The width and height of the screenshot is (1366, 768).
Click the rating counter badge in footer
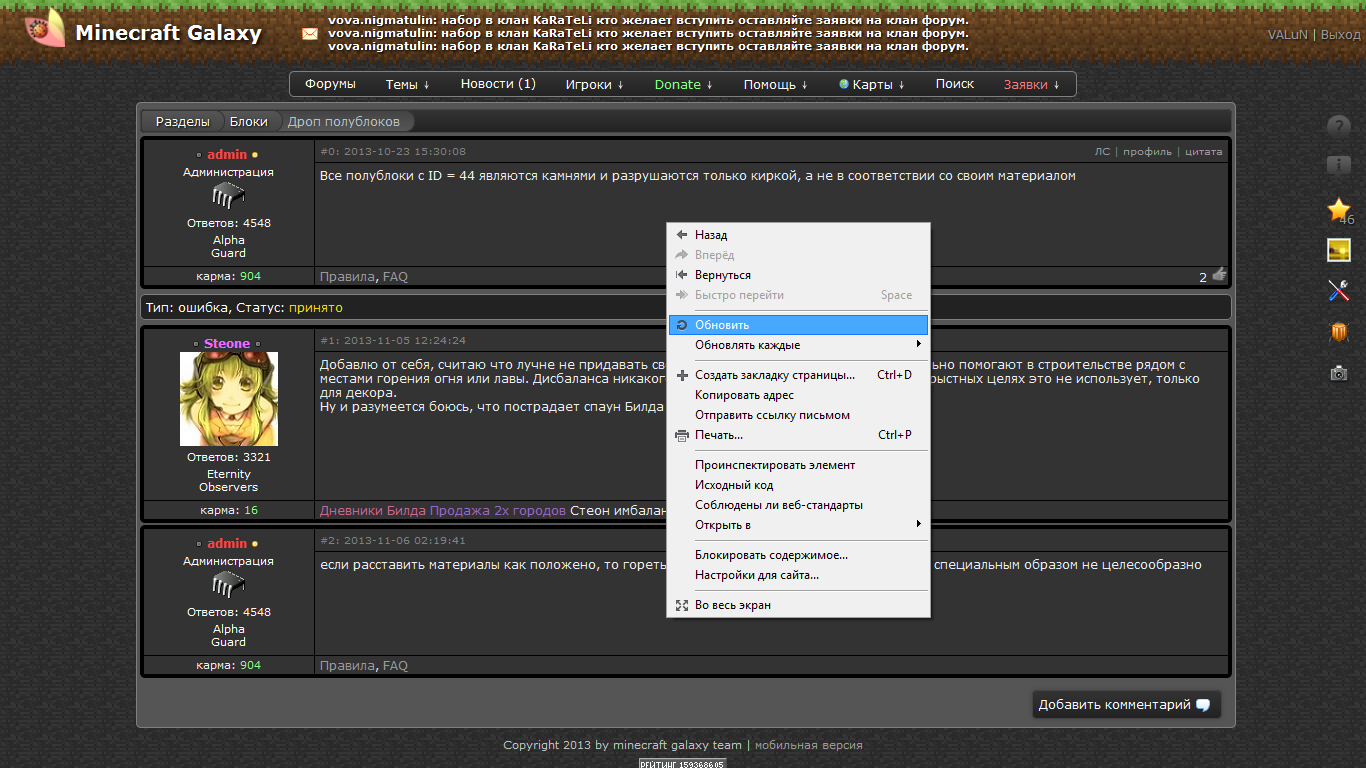[682, 763]
